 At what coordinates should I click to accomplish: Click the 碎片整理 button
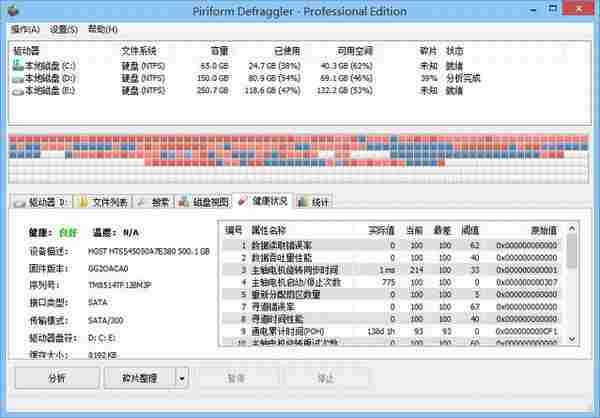pos(139,378)
